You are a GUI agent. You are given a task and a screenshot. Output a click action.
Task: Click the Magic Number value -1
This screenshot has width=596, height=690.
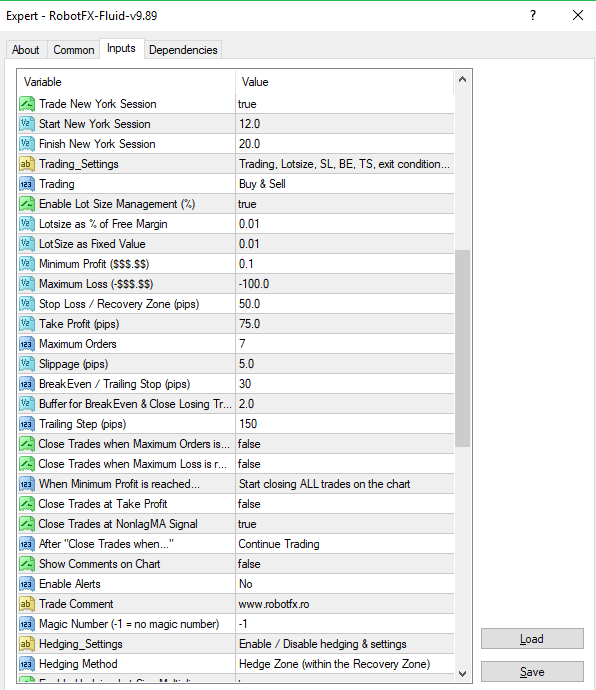pos(345,624)
